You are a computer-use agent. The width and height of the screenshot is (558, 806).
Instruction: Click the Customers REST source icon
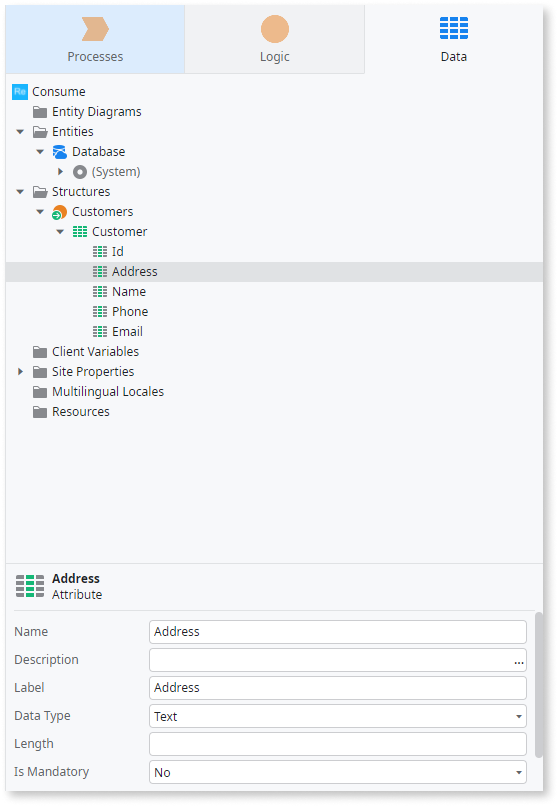(60, 212)
